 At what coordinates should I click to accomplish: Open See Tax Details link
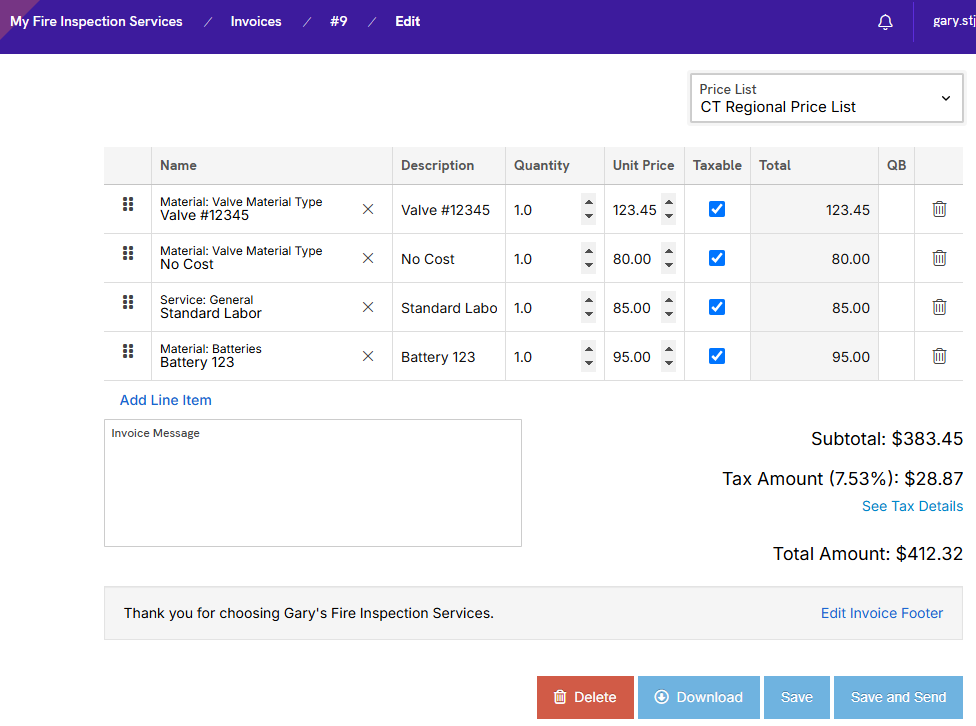913,506
